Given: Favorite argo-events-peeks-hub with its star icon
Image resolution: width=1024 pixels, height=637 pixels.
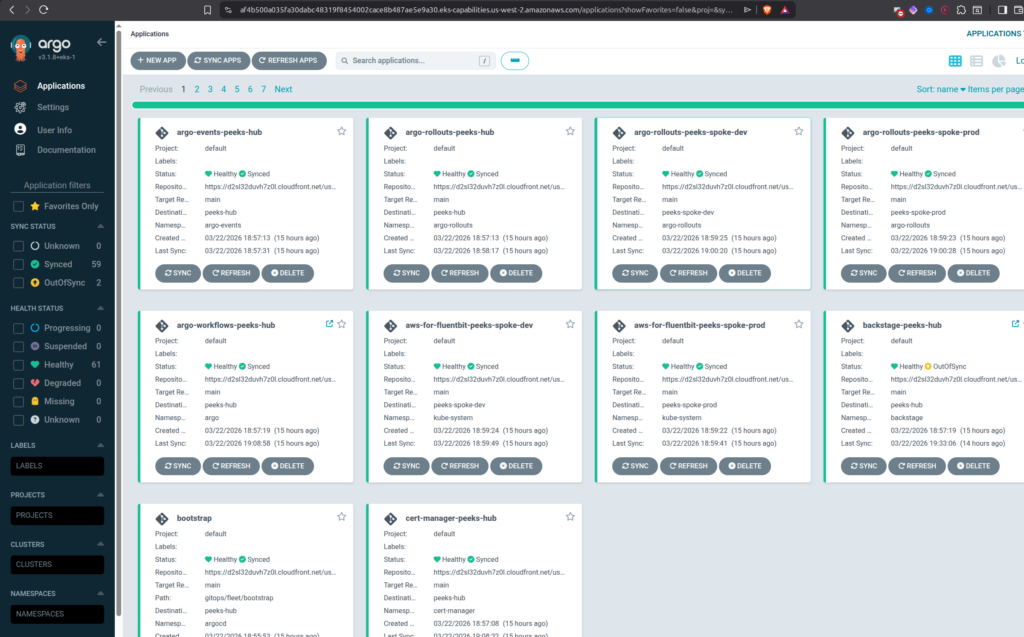Looking at the screenshot, I should [x=341, y=131].
